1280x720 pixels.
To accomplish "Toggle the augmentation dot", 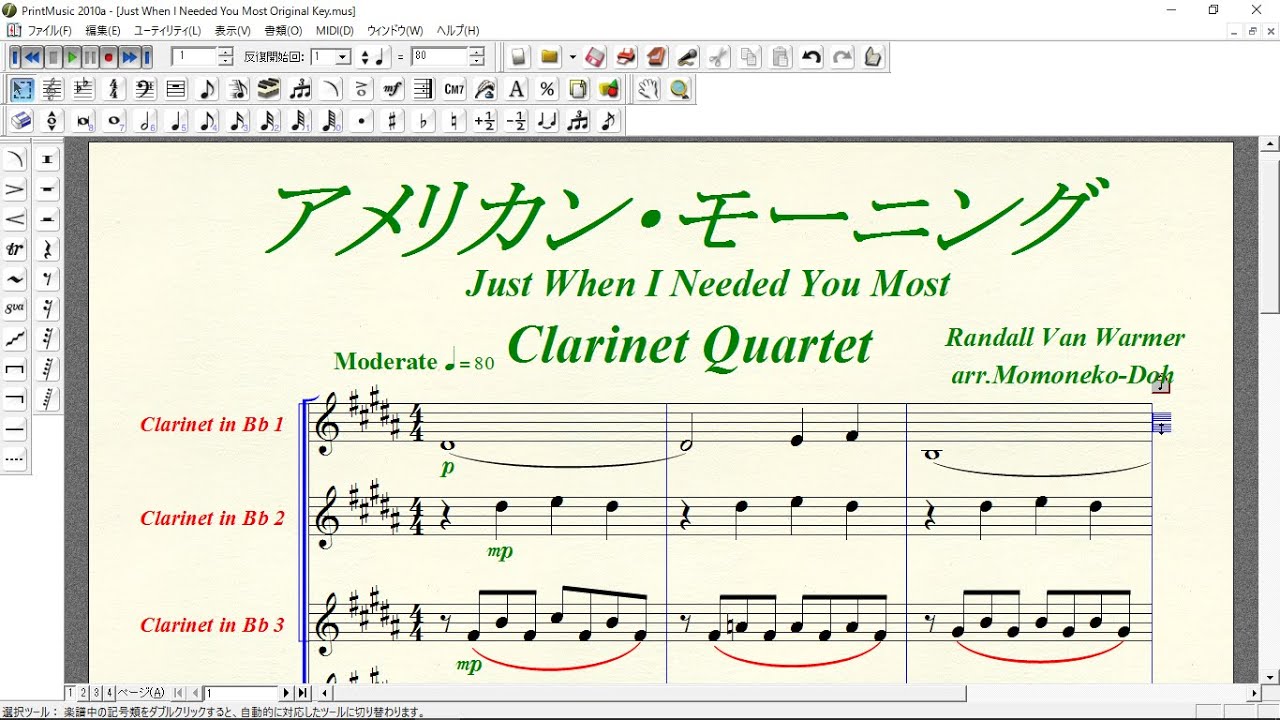I will (x=362, y=121).
